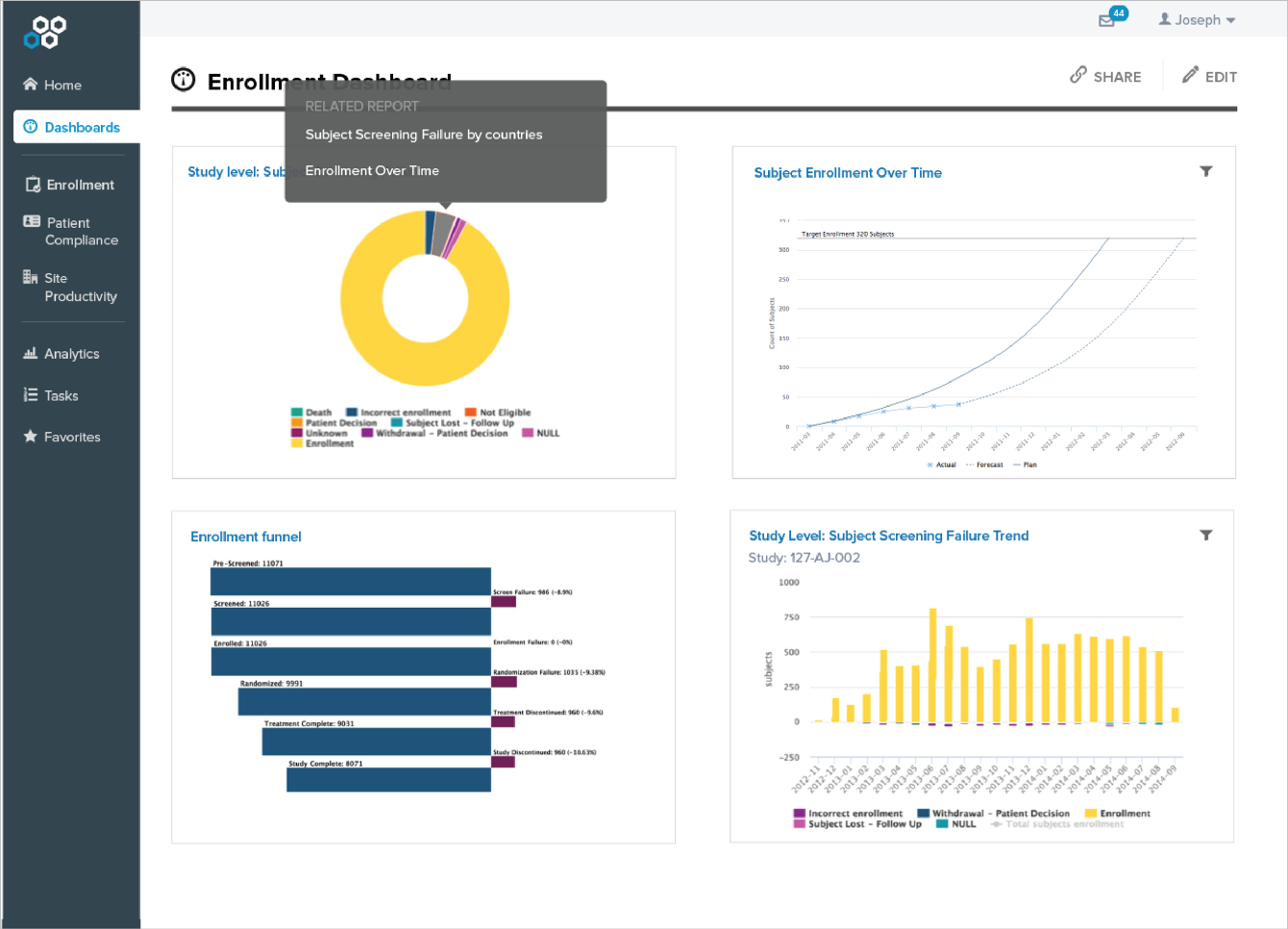The width and height of the screenshot is (1288, 929).
Task: Toggle Actual series legend in line chart
Action: 941,464
